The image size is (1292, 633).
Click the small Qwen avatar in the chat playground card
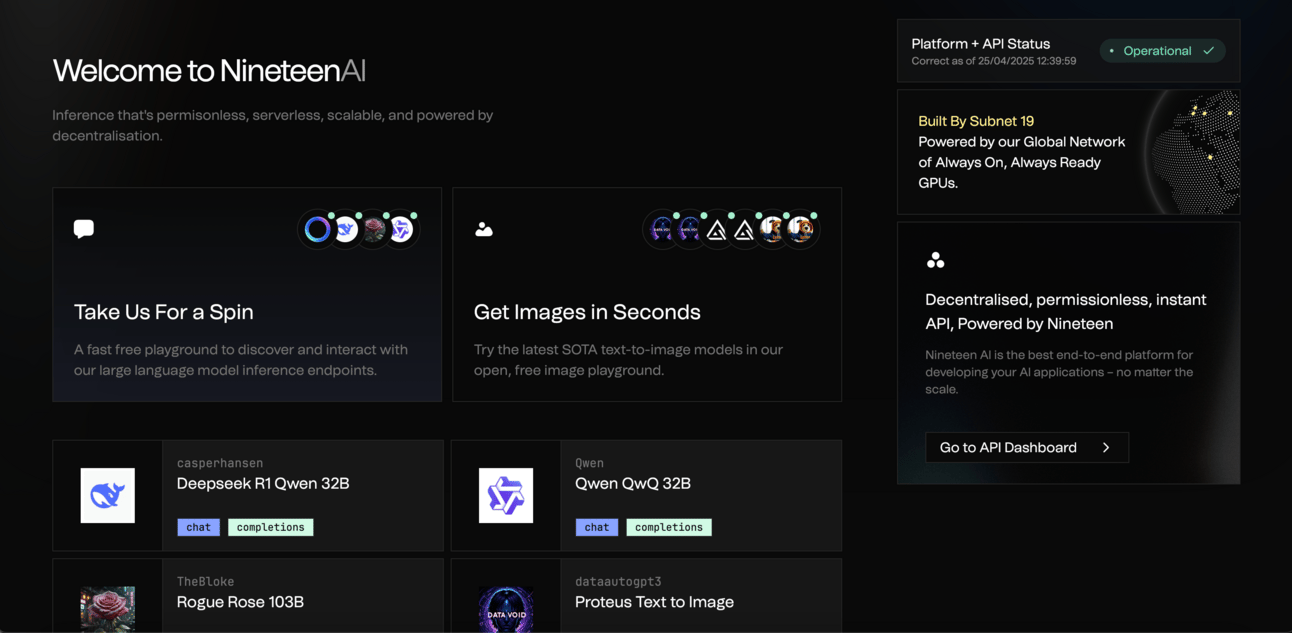401,230
